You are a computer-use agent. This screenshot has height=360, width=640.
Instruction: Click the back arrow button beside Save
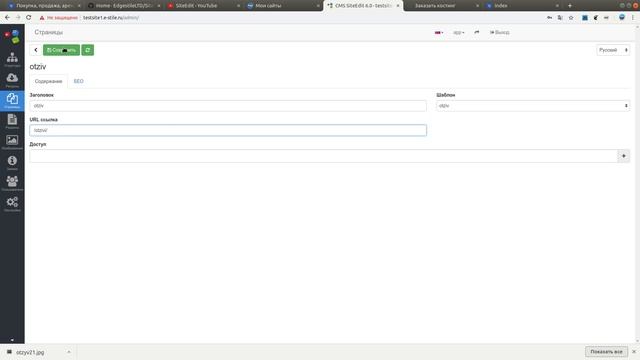(36, 50)
